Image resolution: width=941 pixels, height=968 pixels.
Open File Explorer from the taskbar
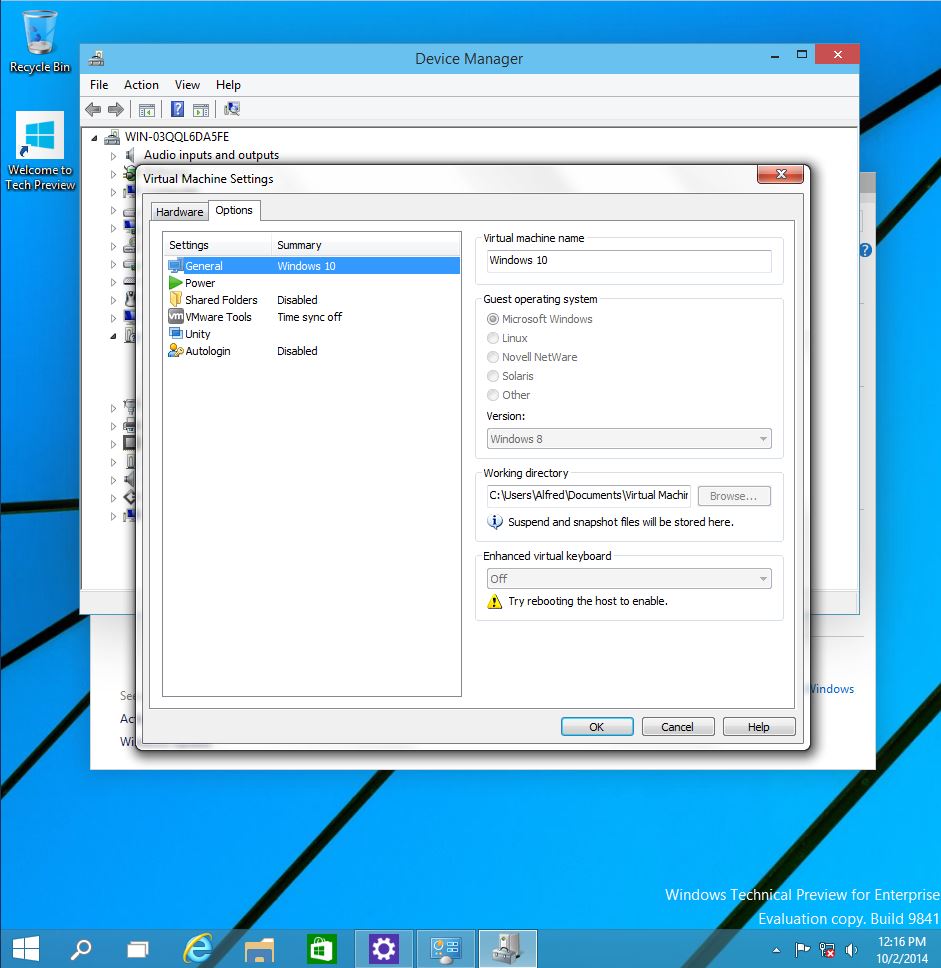259,949
